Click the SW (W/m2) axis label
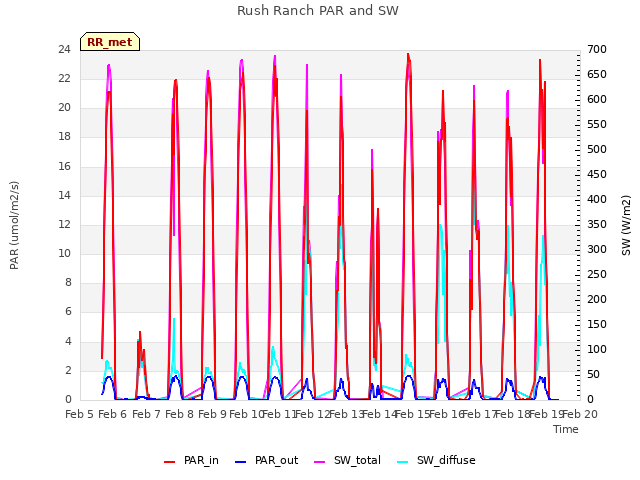This screenshot has width=640, height=480. [x=626, y=225]
